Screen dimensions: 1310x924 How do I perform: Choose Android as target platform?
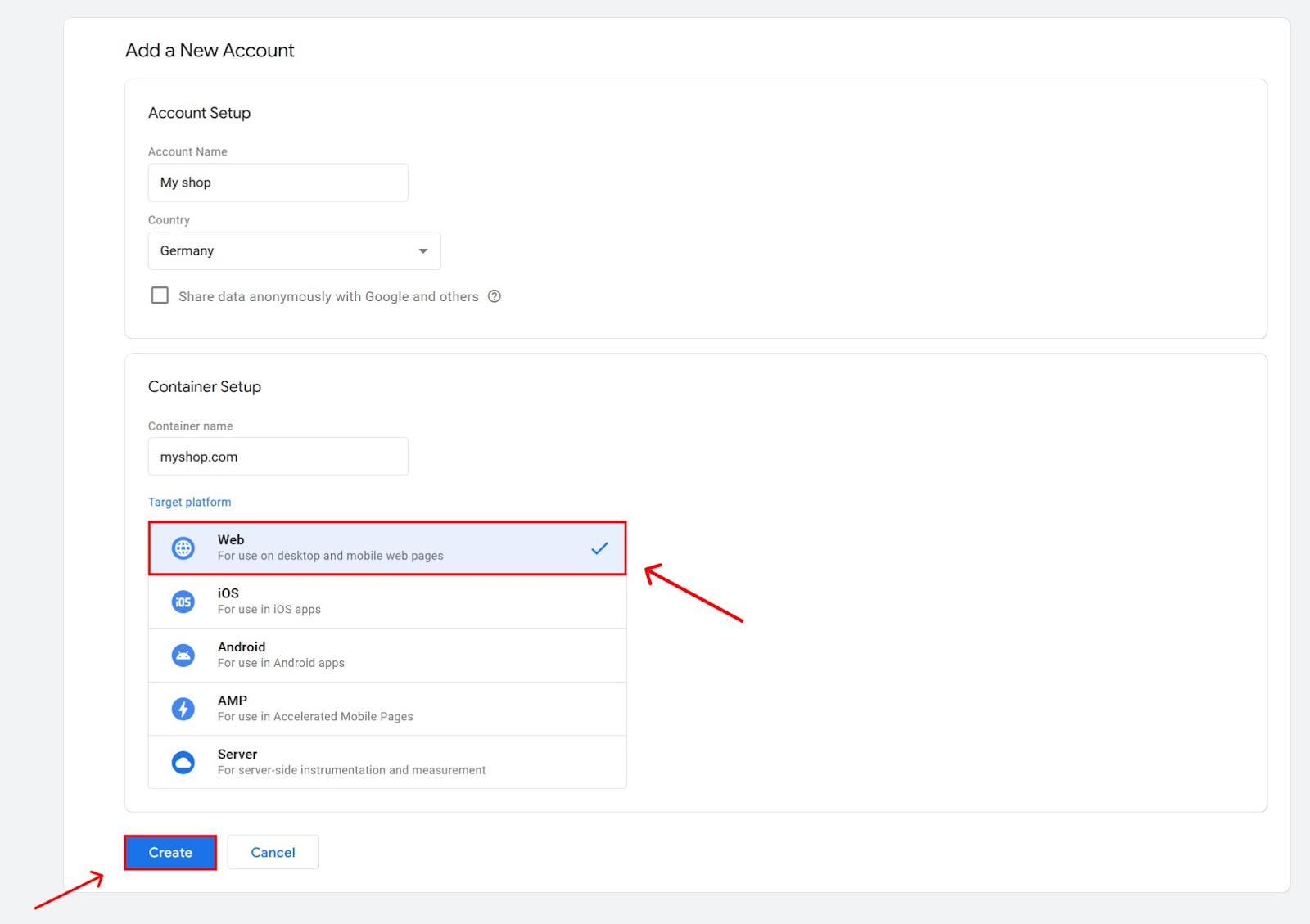point(387,655)
